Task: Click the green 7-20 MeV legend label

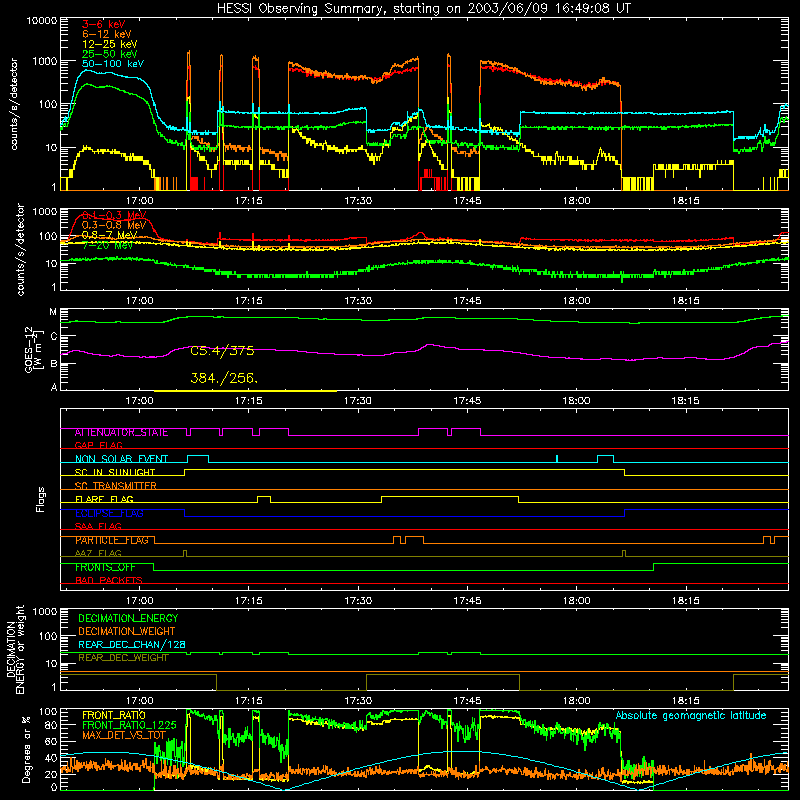Action: coord(108,245)
